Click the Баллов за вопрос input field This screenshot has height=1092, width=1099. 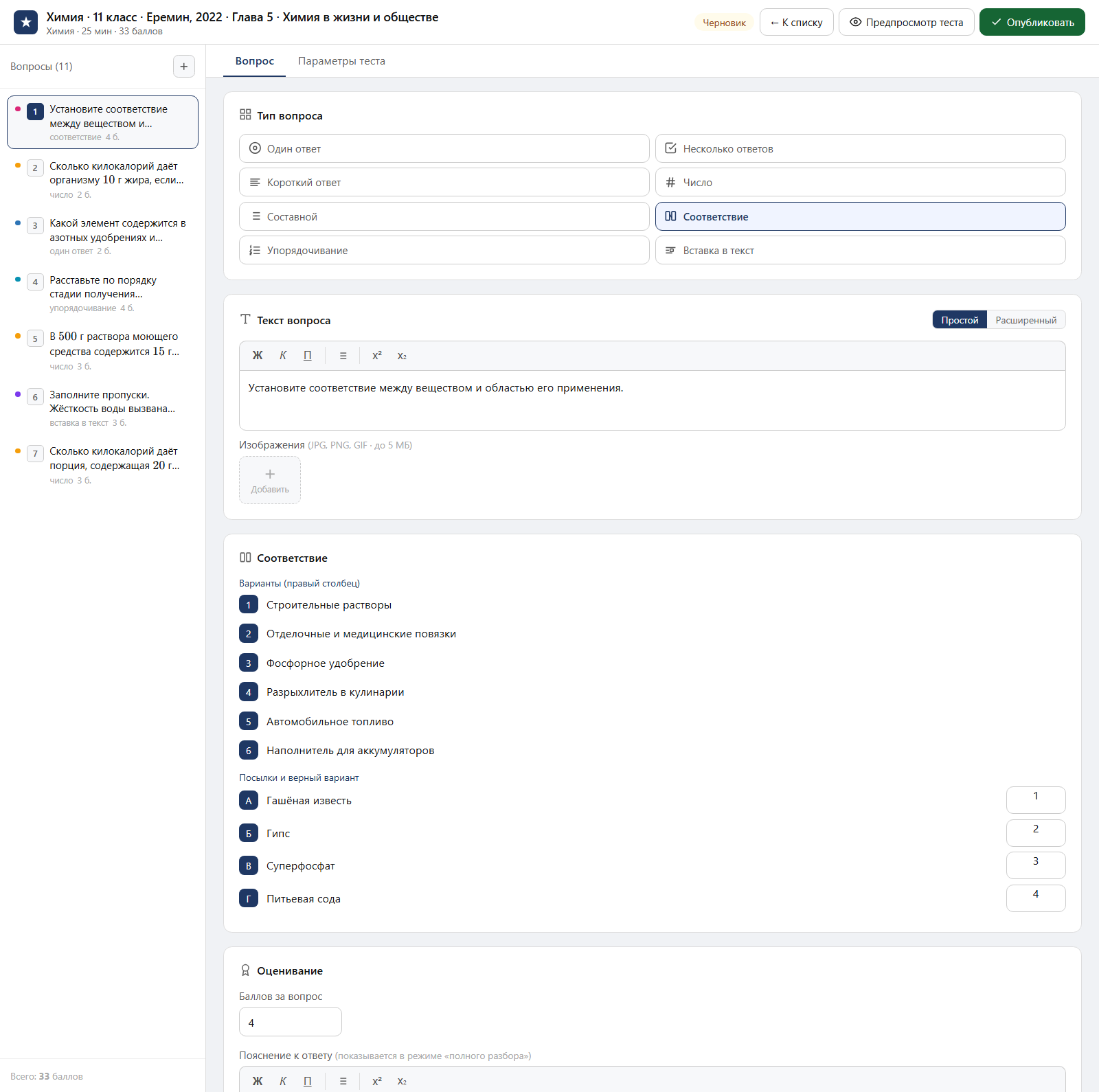pyautogui.click(x=291, y=1022)
